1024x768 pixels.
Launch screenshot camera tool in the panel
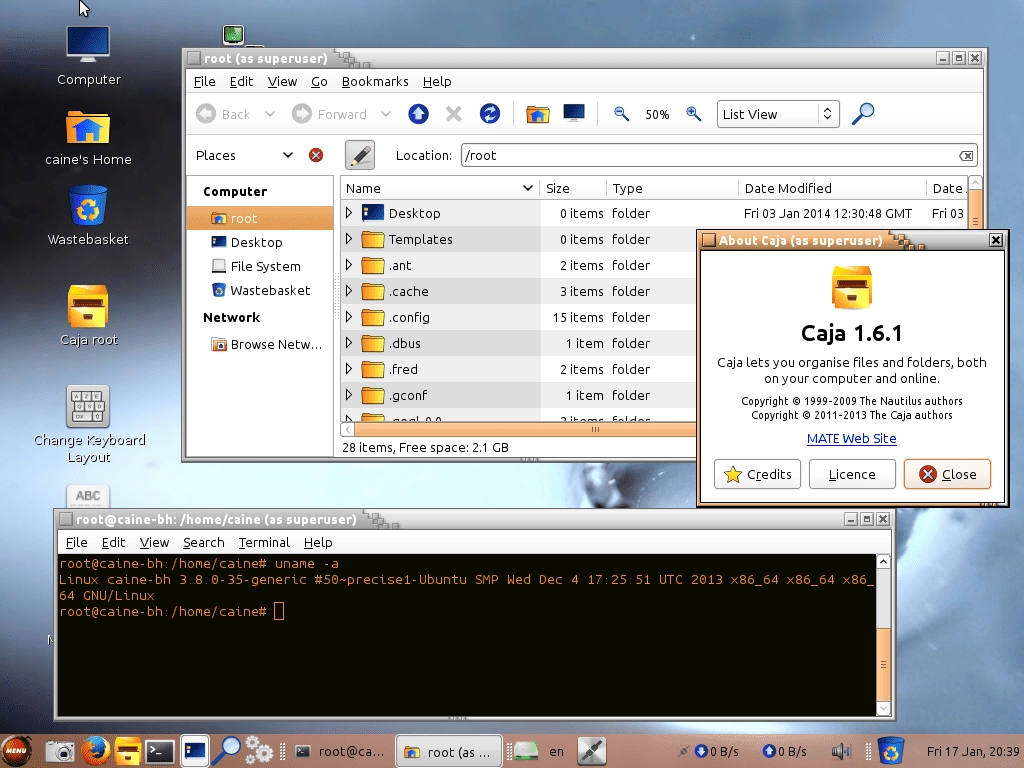(59, 752)
